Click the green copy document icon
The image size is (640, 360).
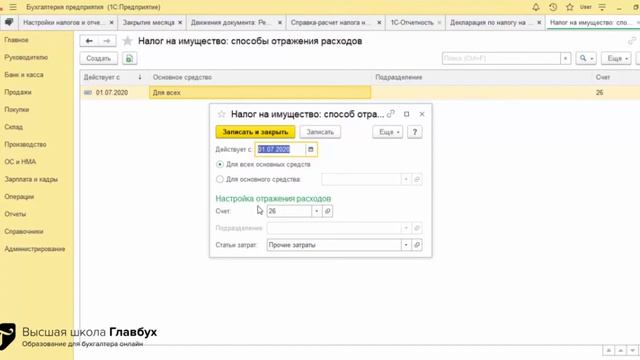coord(129,58)
